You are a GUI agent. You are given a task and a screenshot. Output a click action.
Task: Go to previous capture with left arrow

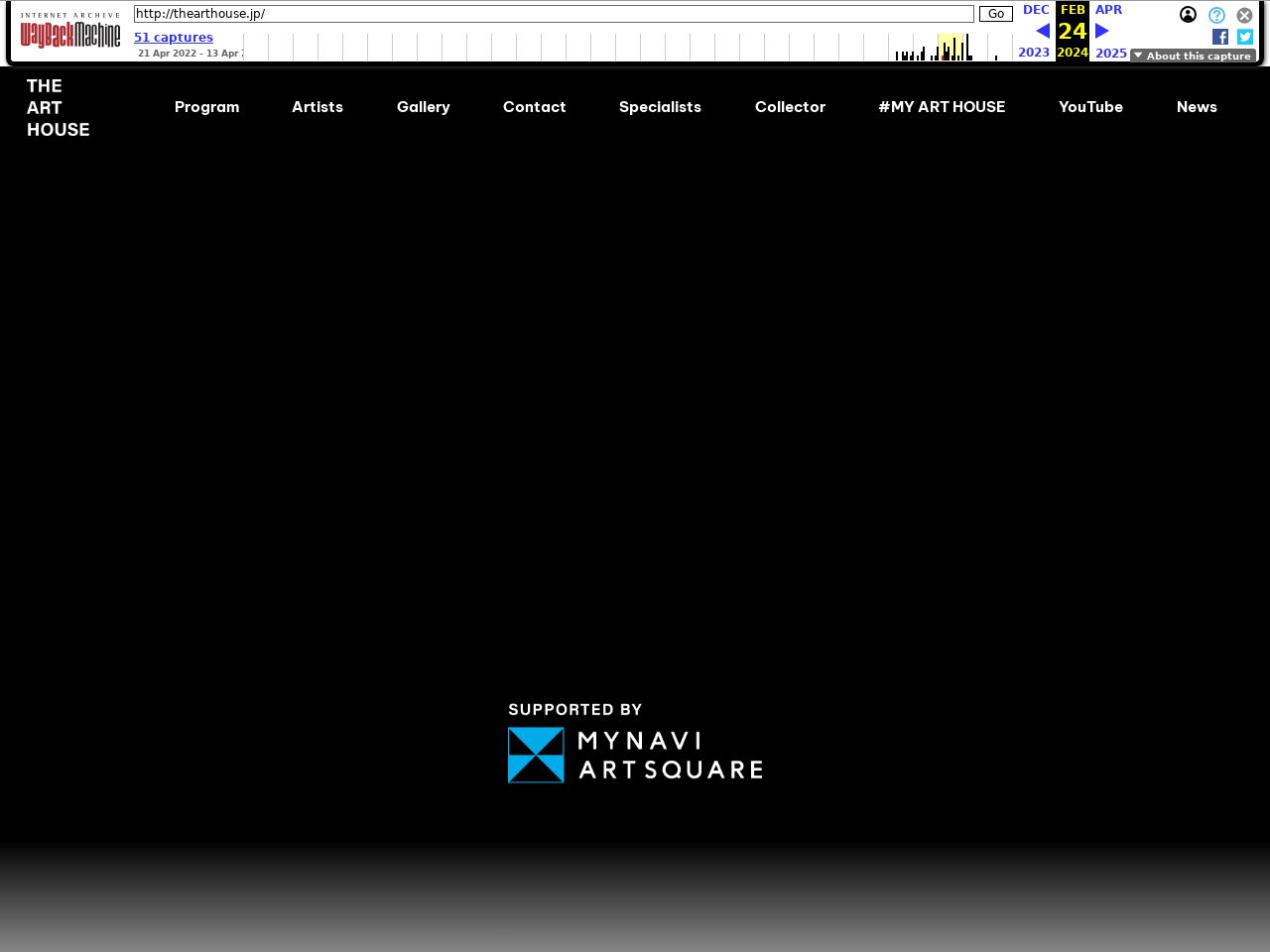(1042, 31)
